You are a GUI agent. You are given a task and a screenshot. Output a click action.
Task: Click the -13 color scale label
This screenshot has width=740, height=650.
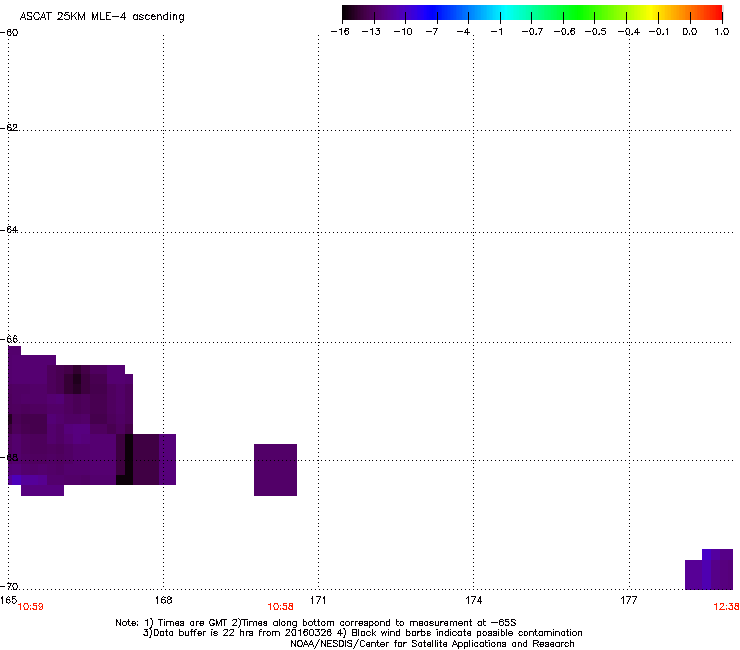(371, 32)
